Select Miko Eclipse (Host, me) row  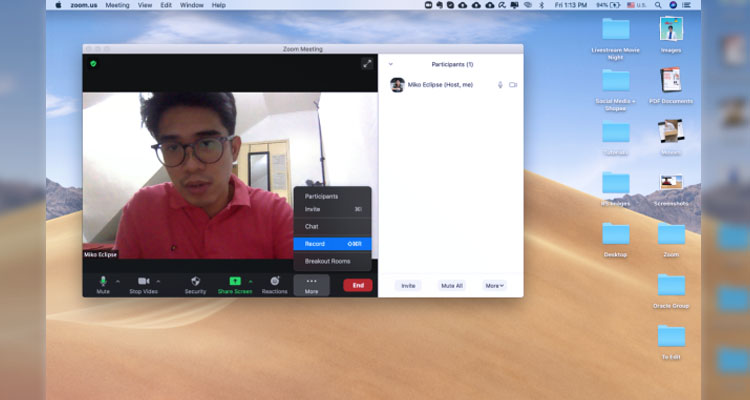tap(451, 85)
